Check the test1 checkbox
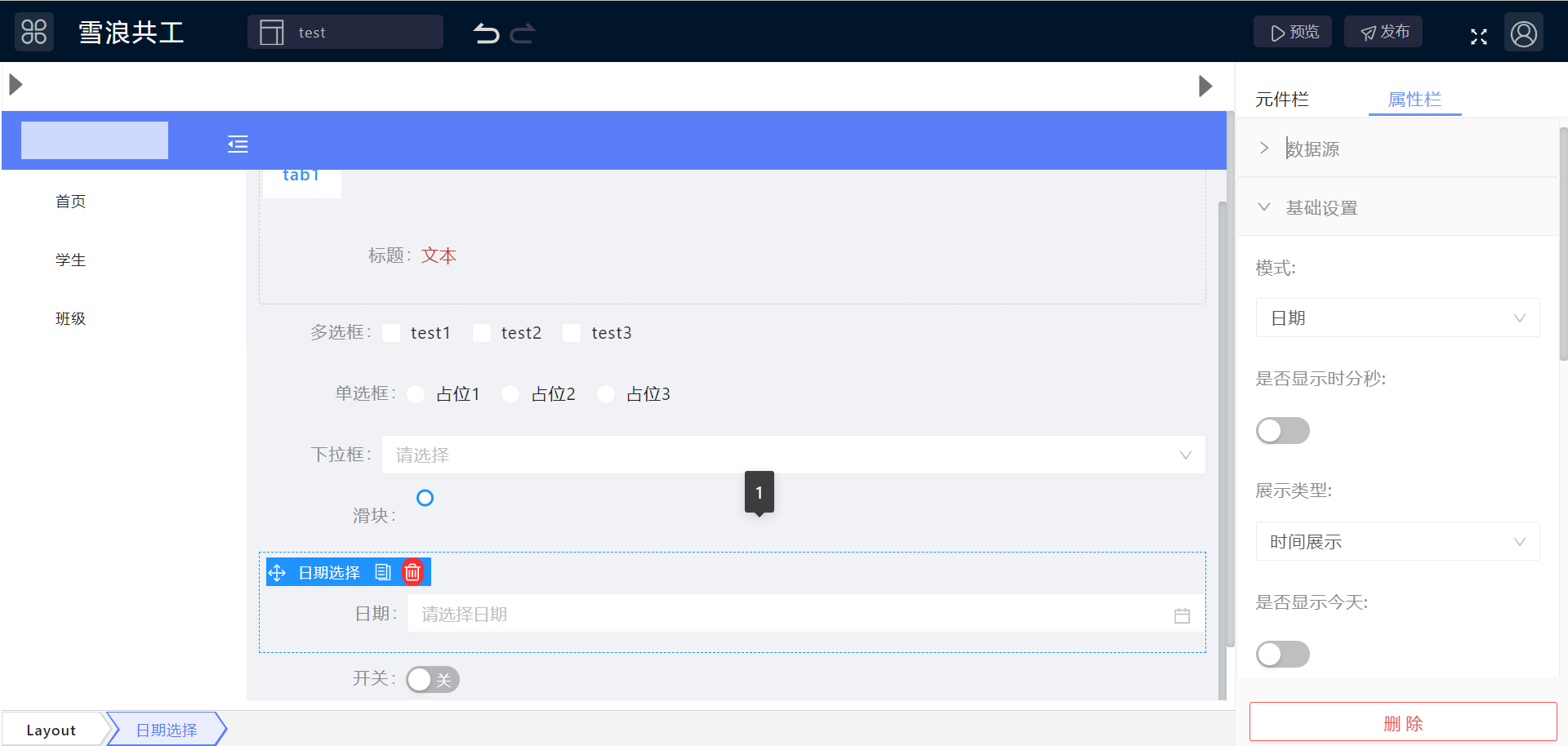This screenshot has width=1568, height=746. tap(392, 333)
